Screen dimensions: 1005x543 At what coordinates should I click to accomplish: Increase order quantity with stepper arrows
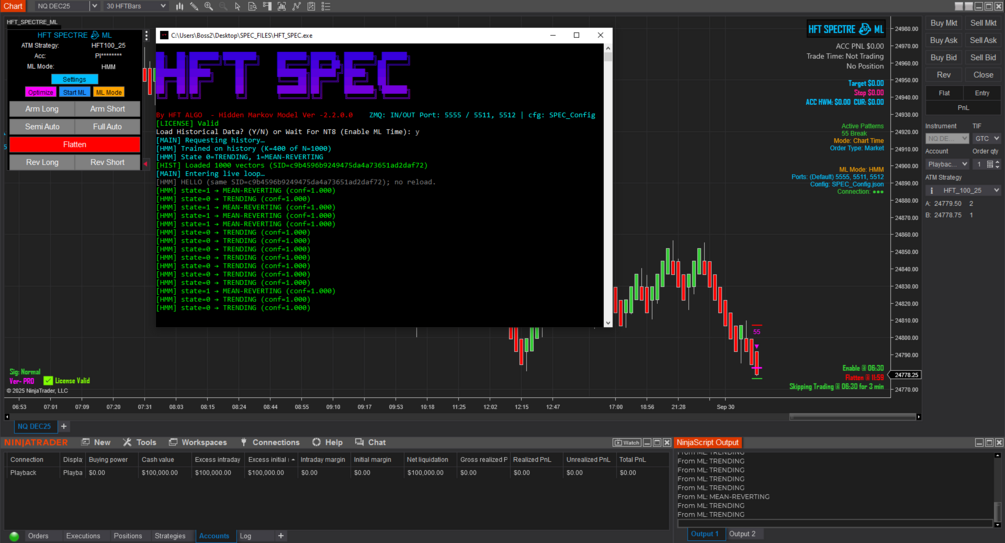coord(997,162)
